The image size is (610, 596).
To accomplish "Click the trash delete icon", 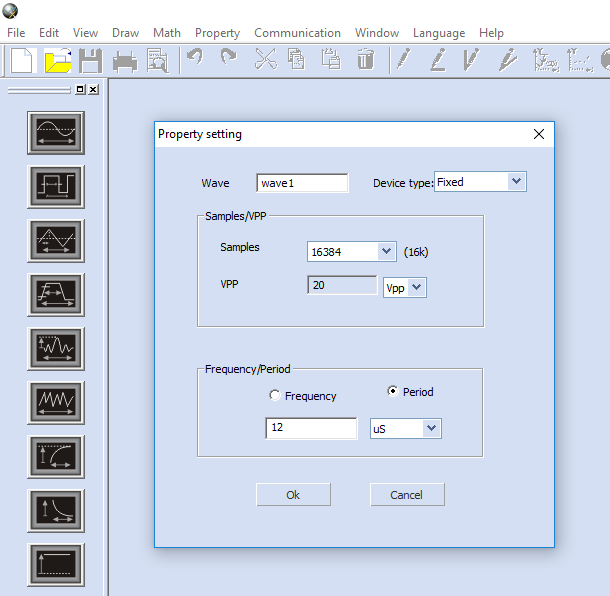I will point(366,60).
